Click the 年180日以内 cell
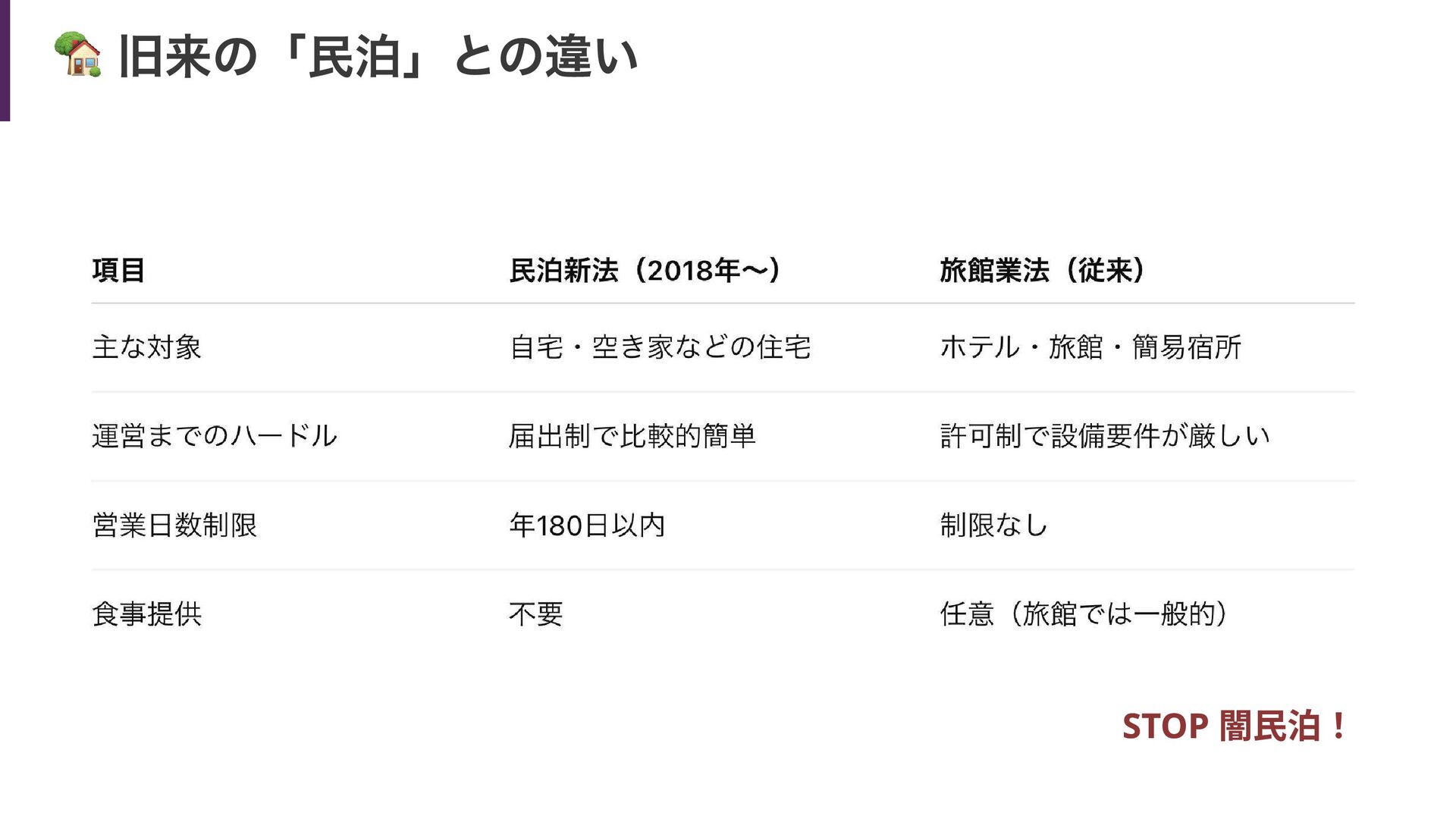This screenshot has height=819, width=1456. 587,525
